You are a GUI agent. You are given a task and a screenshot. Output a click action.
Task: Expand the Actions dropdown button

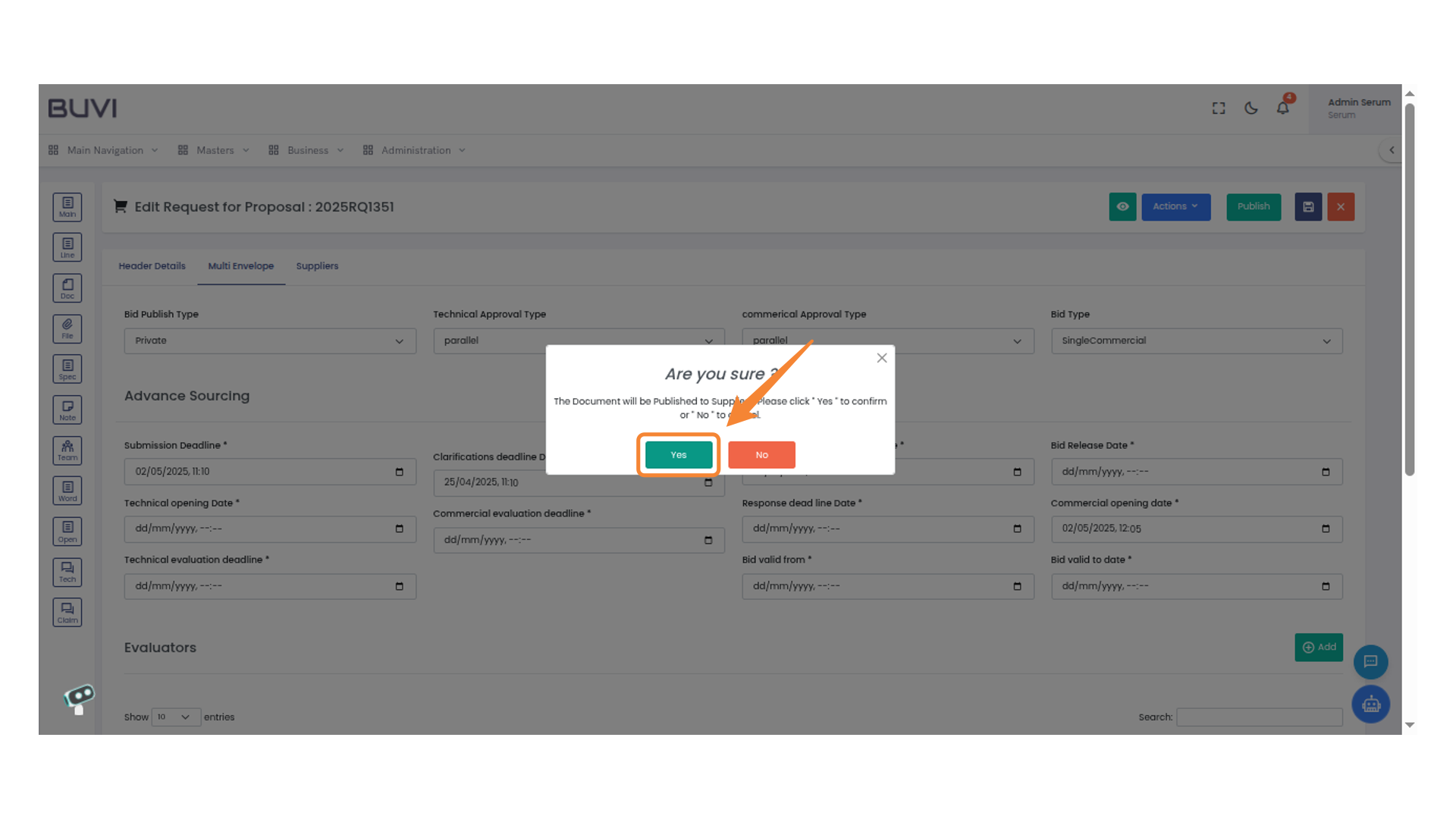pyautogui.click(x=1175, y=206)
